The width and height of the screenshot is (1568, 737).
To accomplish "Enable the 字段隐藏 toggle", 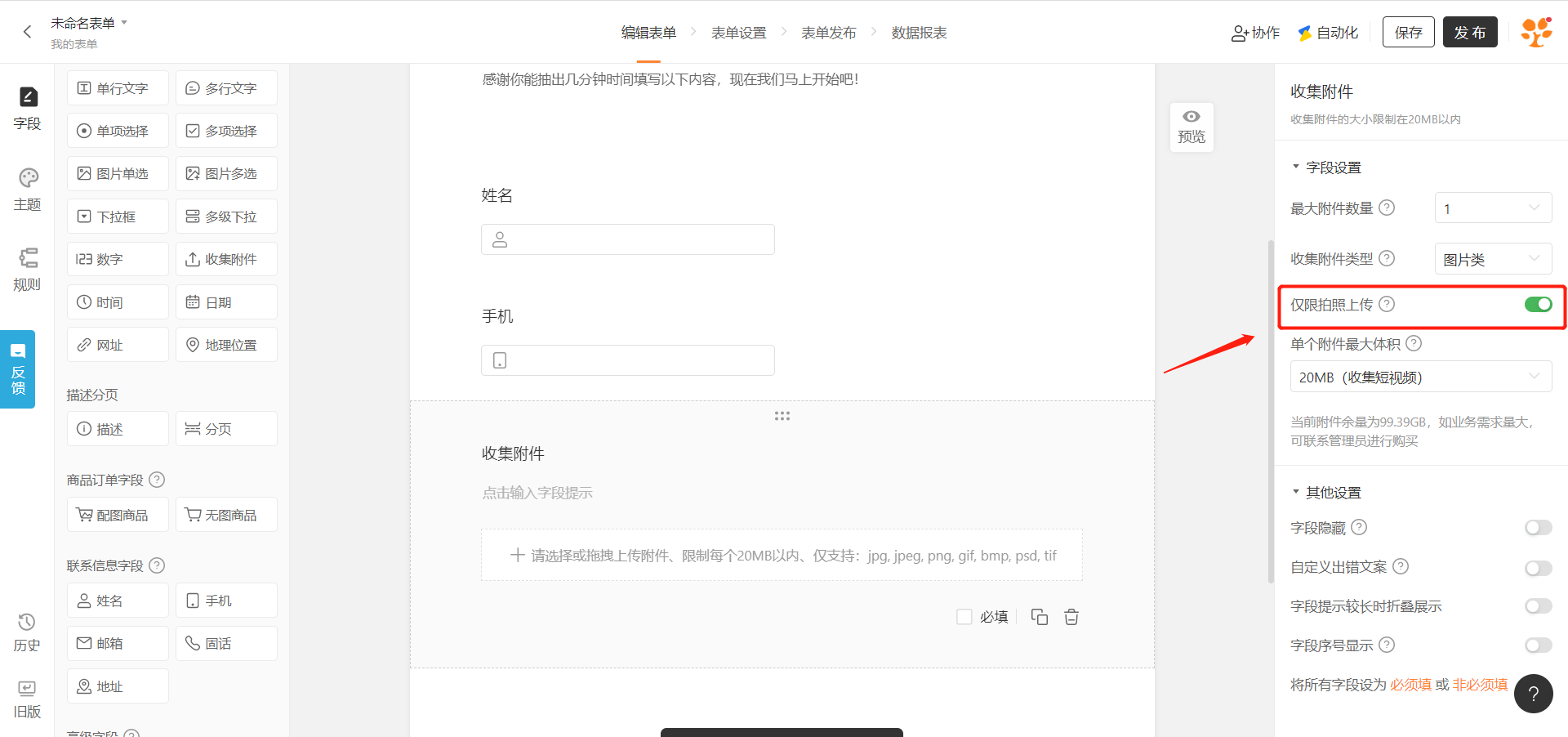I will pos(1538,528).
